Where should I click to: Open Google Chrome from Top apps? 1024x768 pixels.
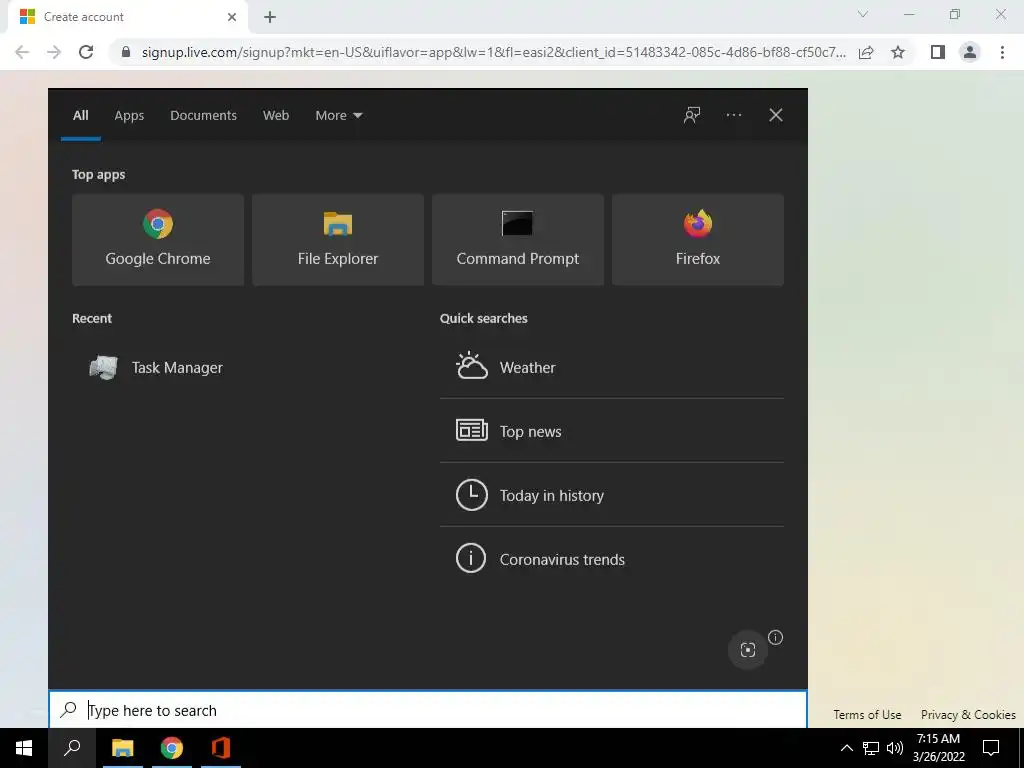click(158, 239)
